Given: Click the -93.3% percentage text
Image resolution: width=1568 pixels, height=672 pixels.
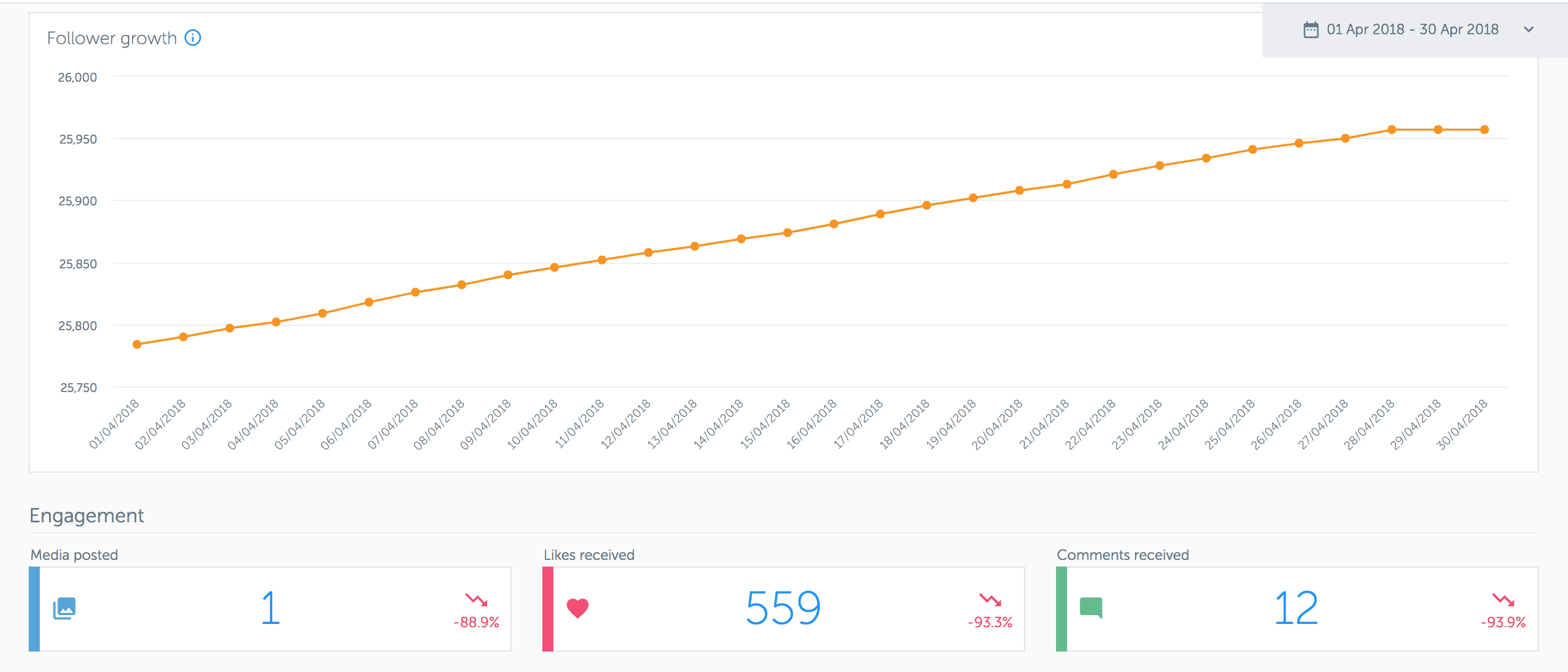Looking at the screenshot, I should pos(990,623).
